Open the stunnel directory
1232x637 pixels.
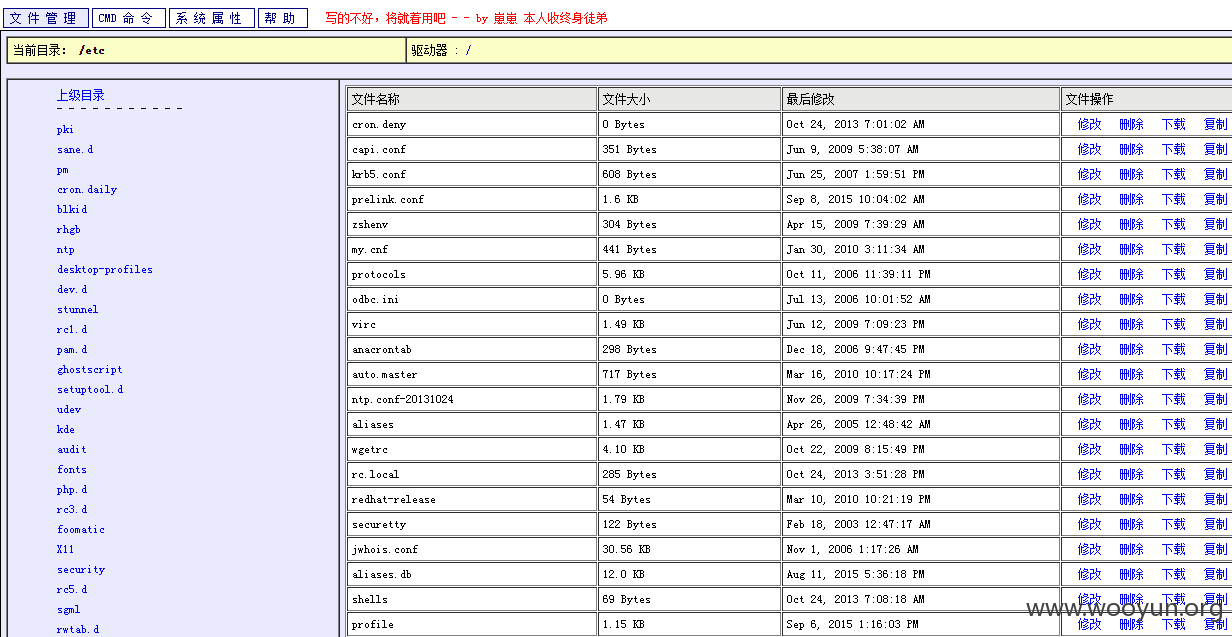tap(77, 310)
